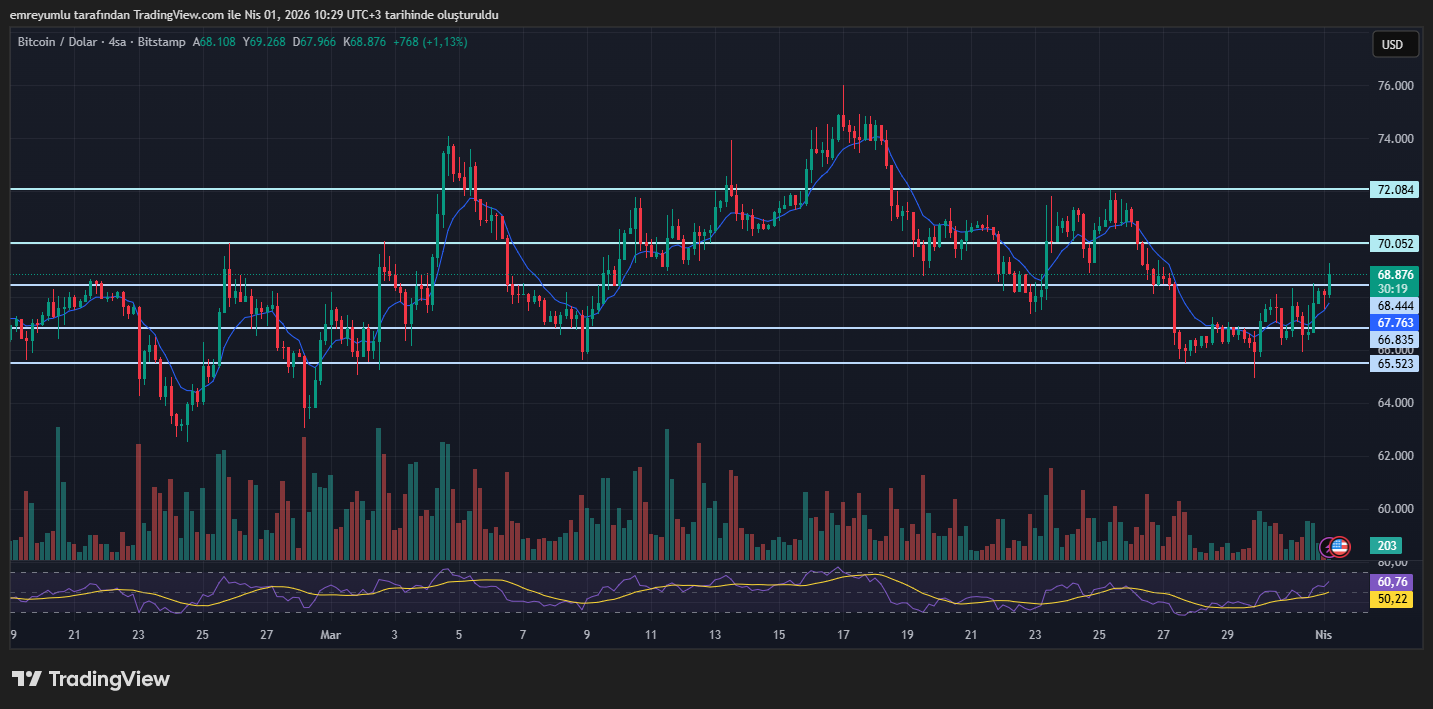Click the Bitcoin / Dolar symbol title
The width and height of the screenshot is (1433, 709).
click(x=60, y=42)
